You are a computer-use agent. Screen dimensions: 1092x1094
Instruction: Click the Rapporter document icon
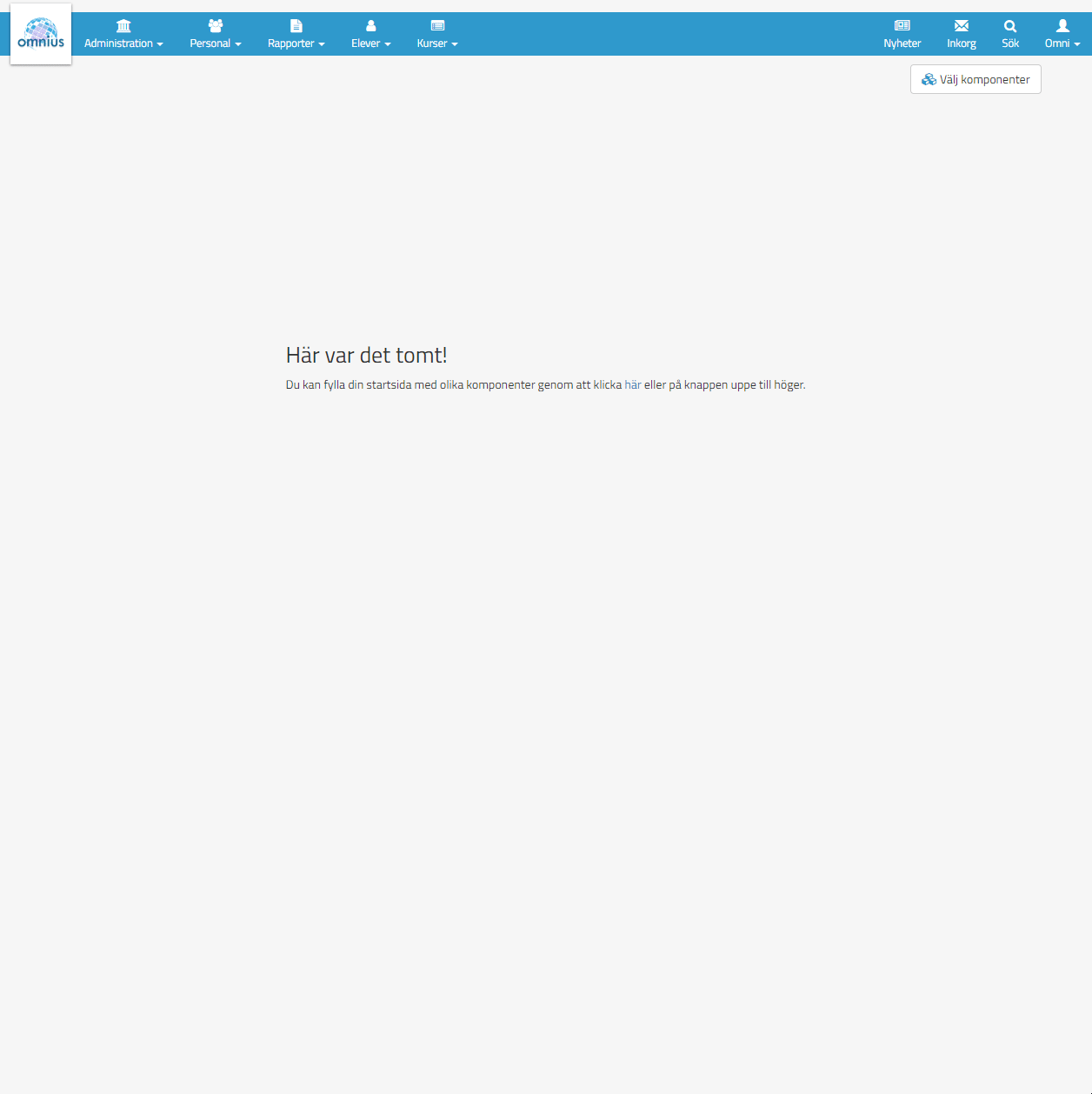(296, 26)
